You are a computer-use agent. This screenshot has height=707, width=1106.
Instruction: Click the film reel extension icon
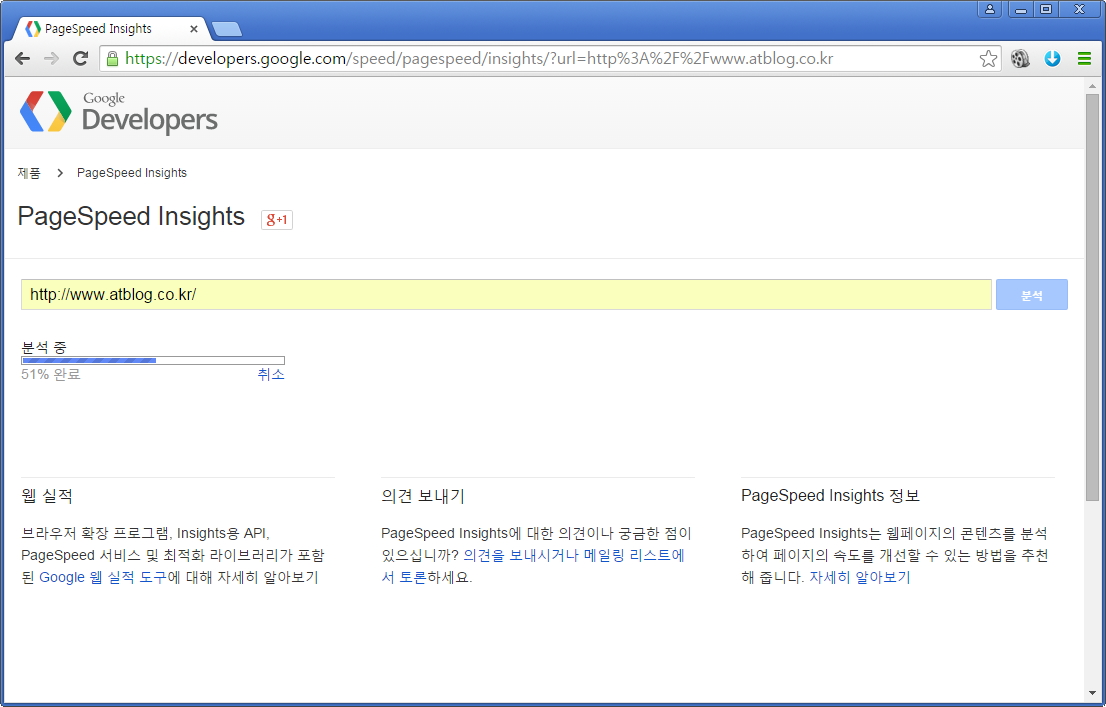1020,59
